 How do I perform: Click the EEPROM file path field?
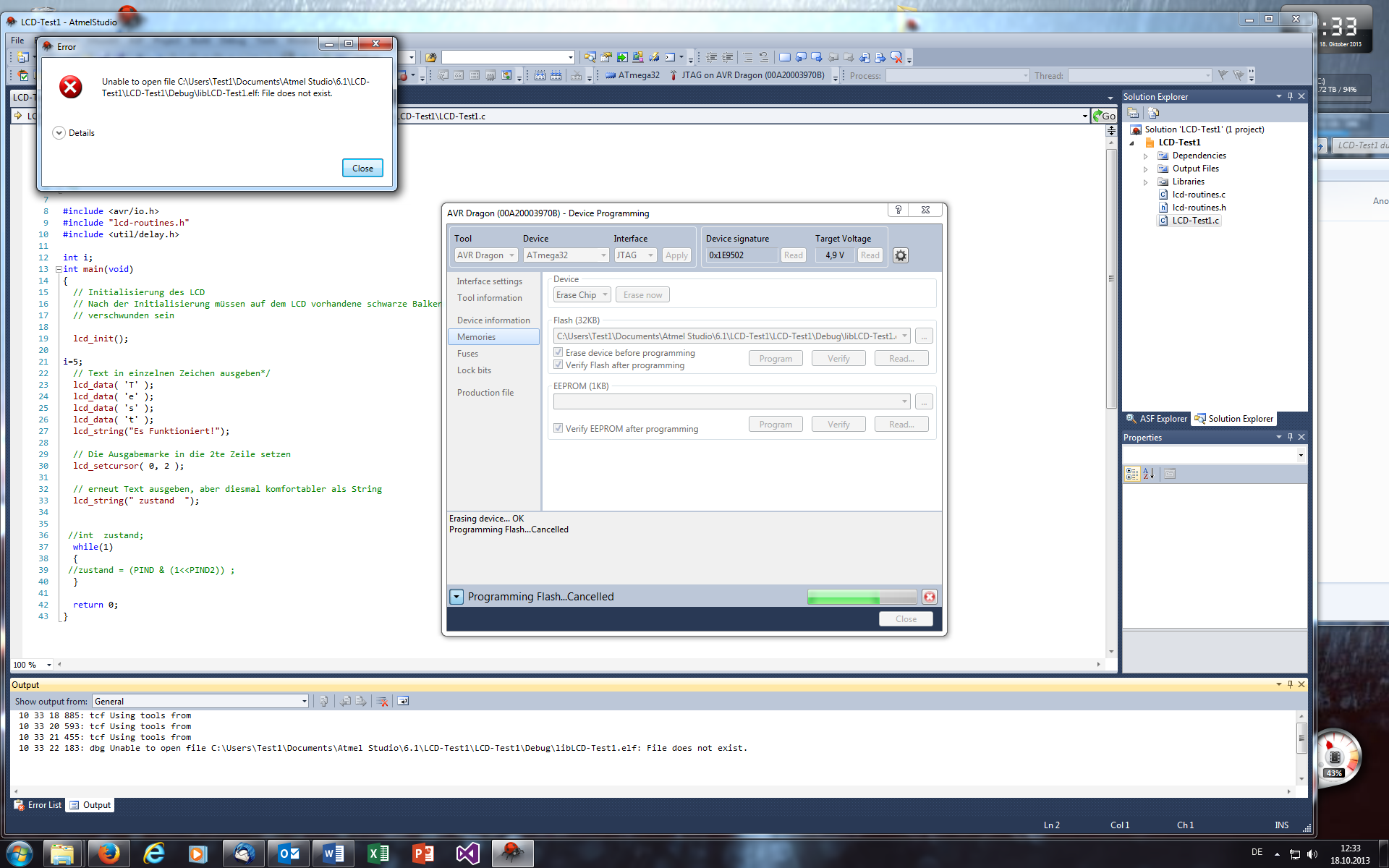731,401
